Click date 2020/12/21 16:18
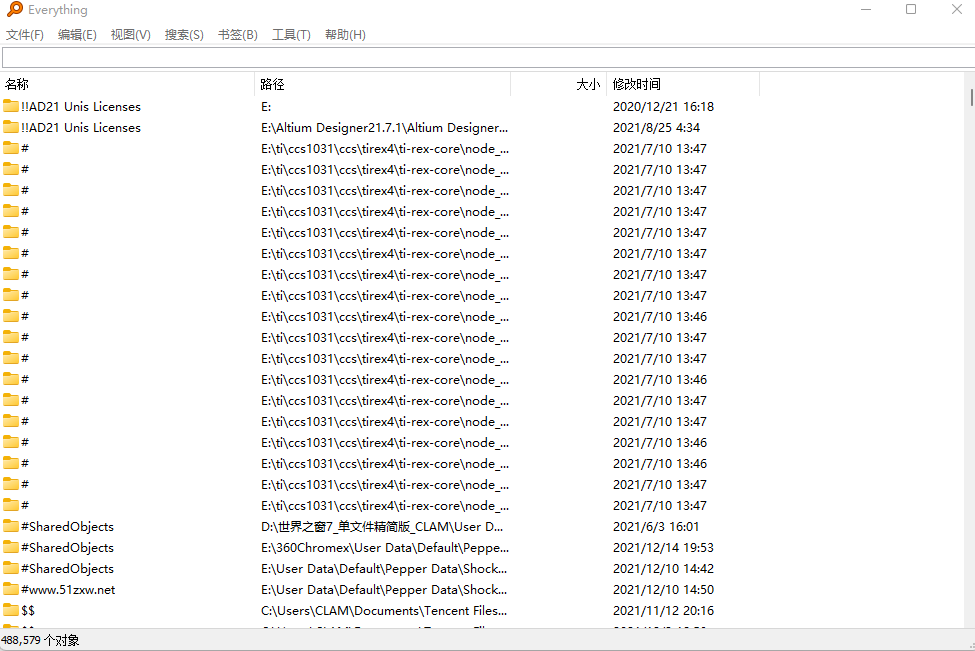Image resolution: width=975 pixels, height=651 pixels. 663,106
